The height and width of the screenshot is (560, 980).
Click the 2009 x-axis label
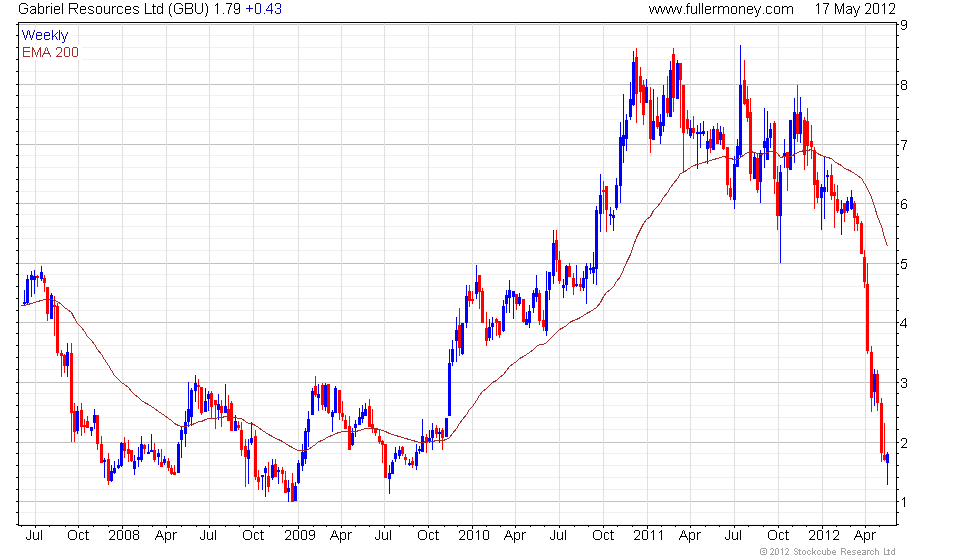[299, 536]
